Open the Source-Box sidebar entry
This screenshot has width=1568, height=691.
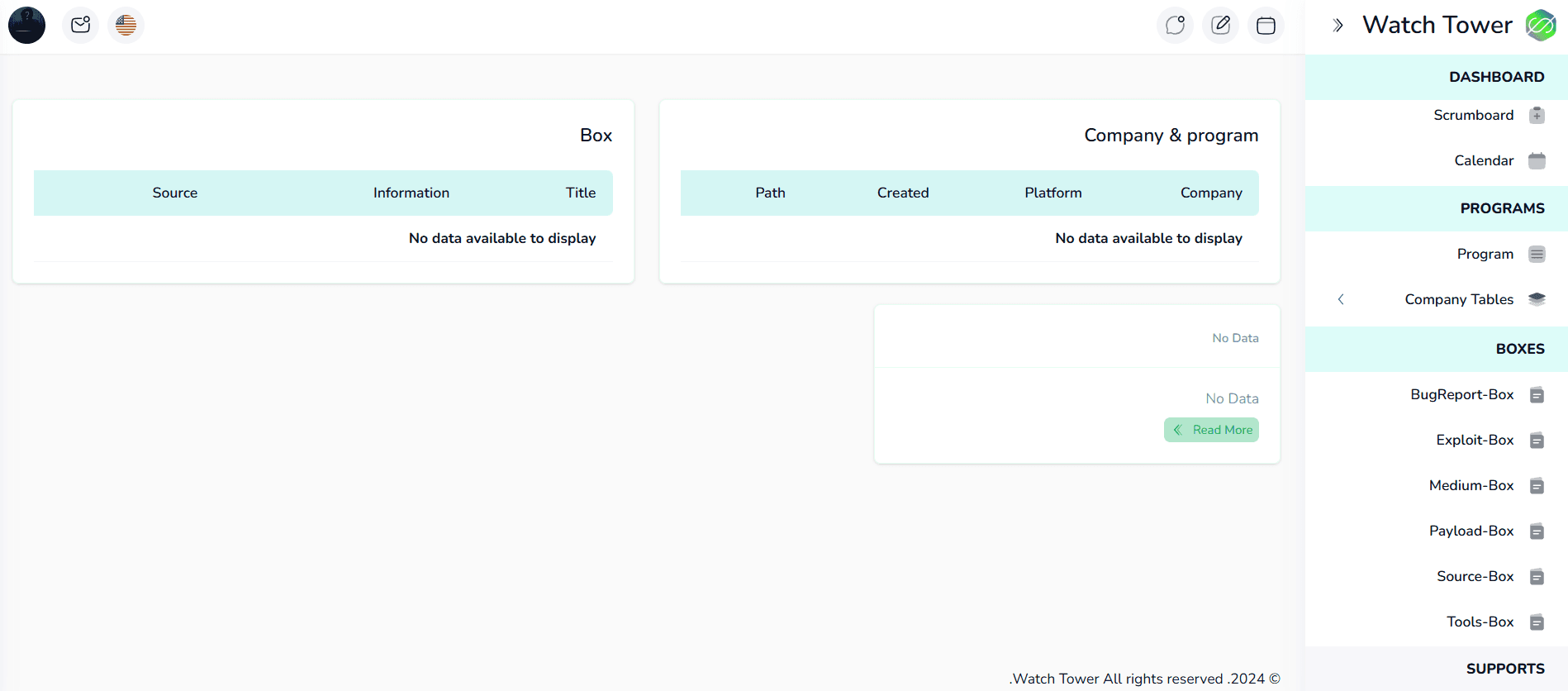1475,576
